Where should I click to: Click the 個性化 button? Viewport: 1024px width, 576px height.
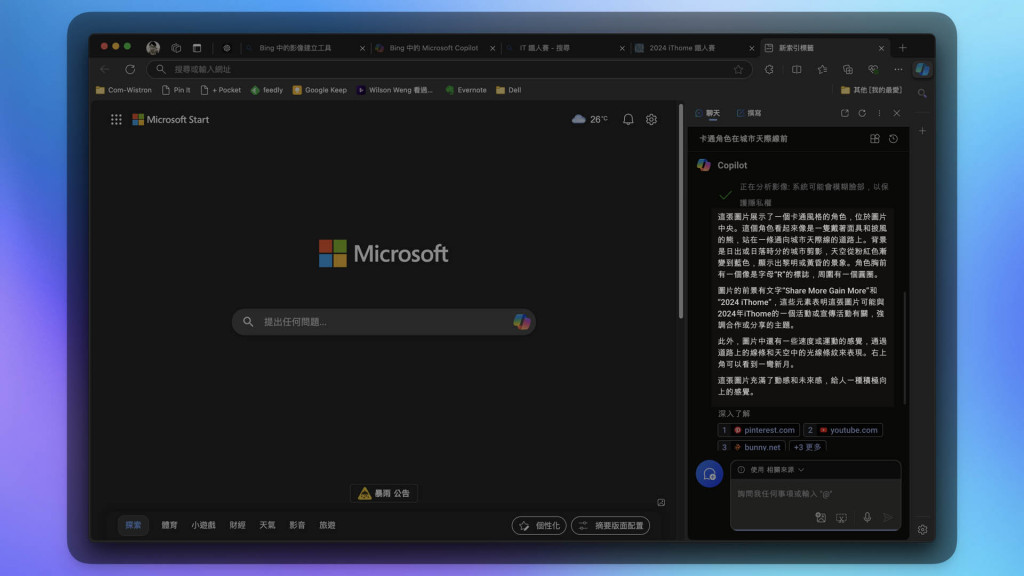(539, 525)
